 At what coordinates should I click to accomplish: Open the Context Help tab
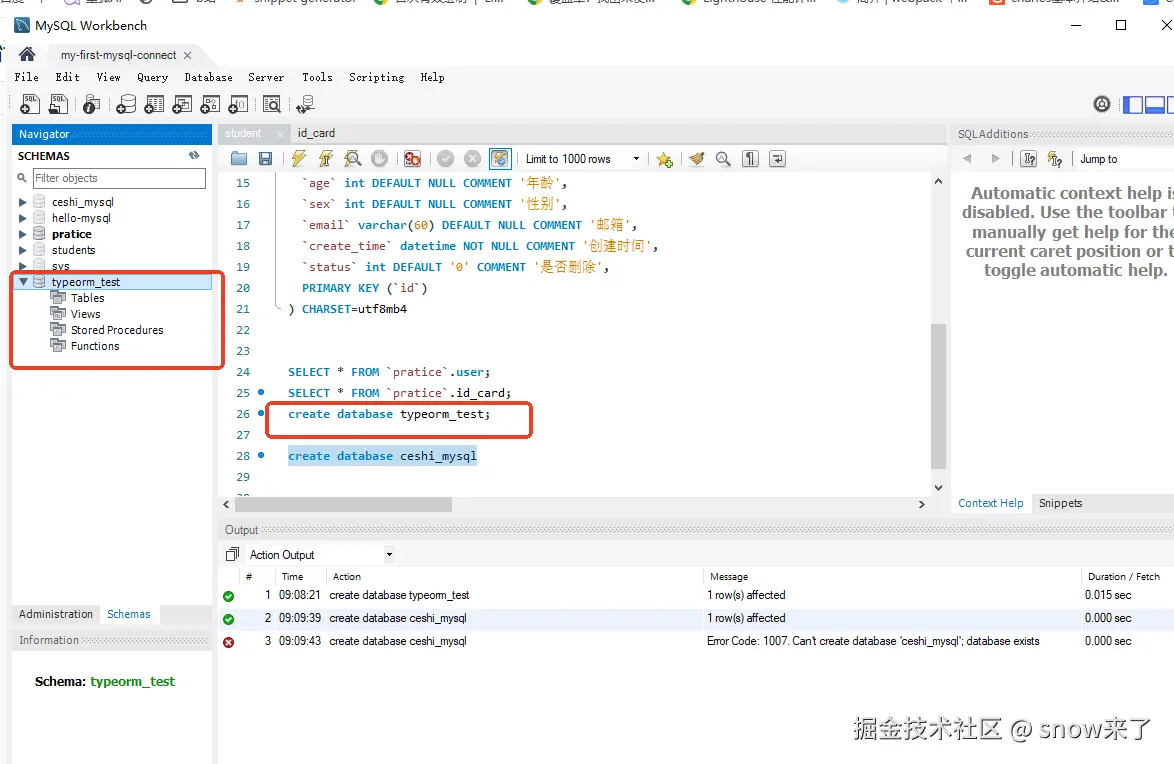(991, 503)
